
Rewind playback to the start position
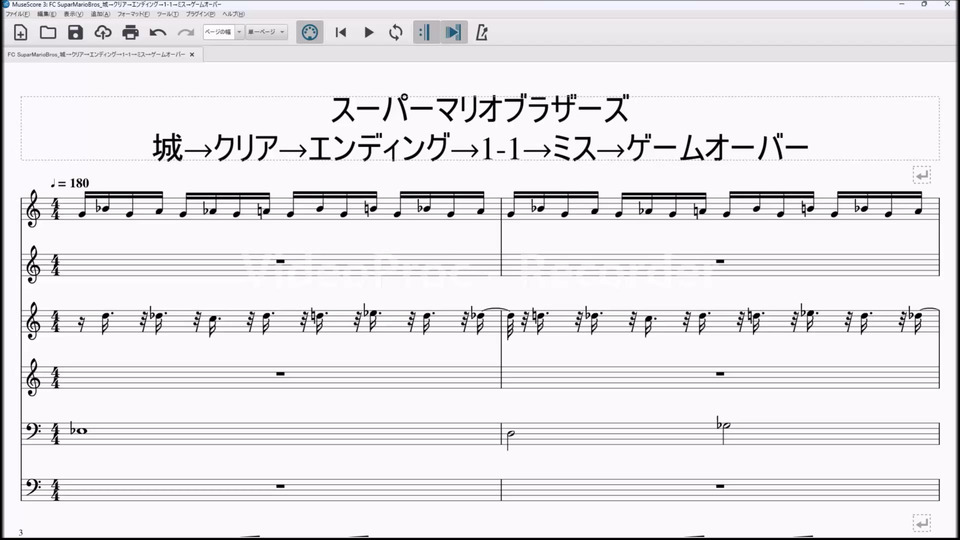point(341,32)
